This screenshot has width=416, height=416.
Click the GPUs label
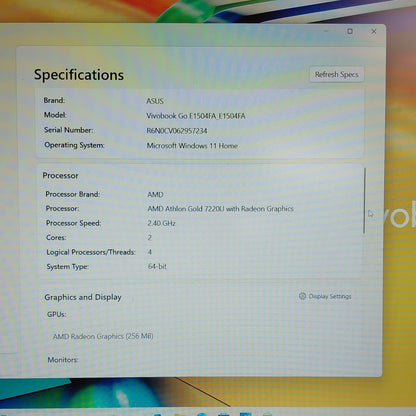(57, 314)
